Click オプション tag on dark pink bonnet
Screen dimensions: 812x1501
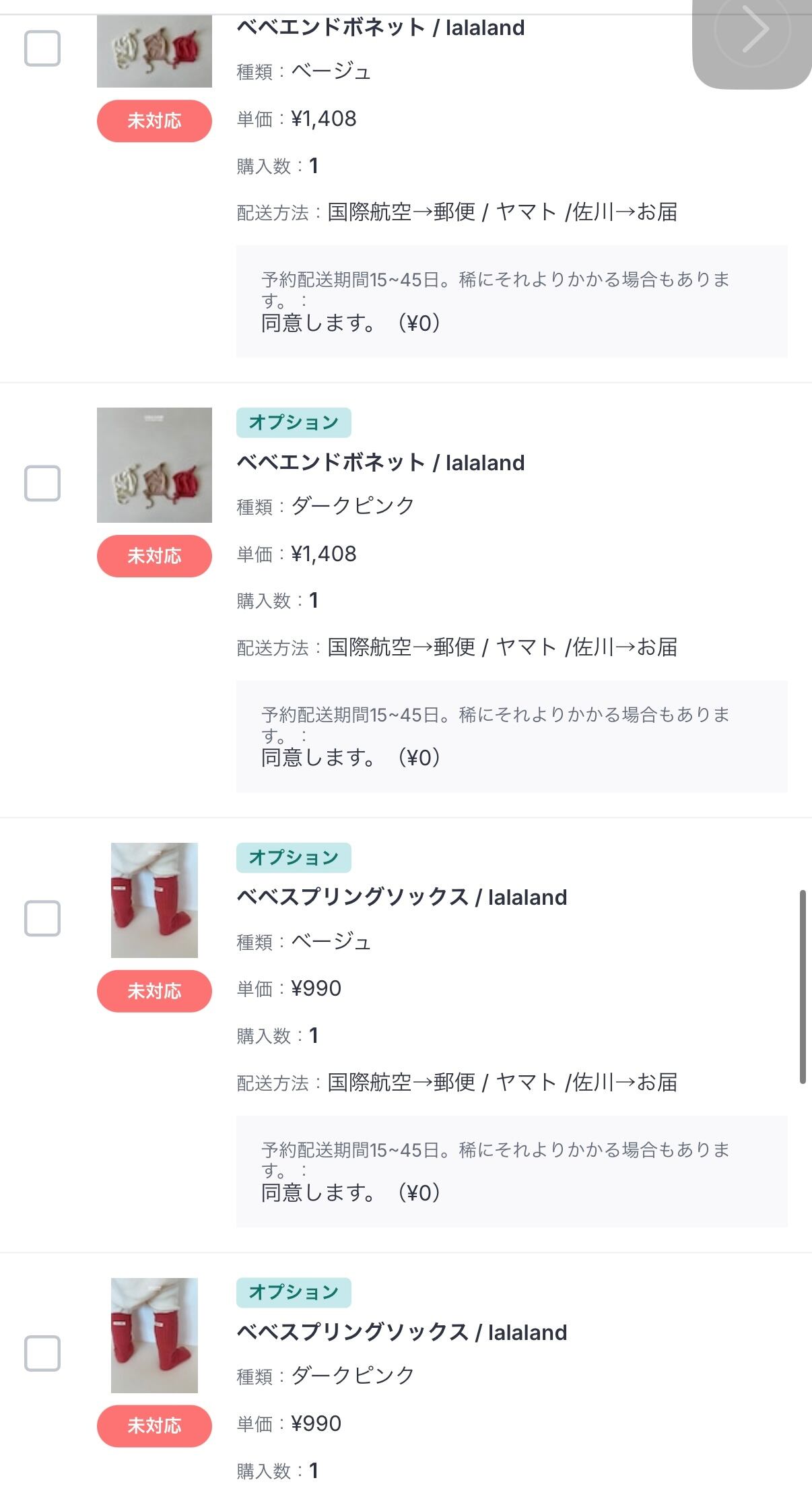[293, 422]
